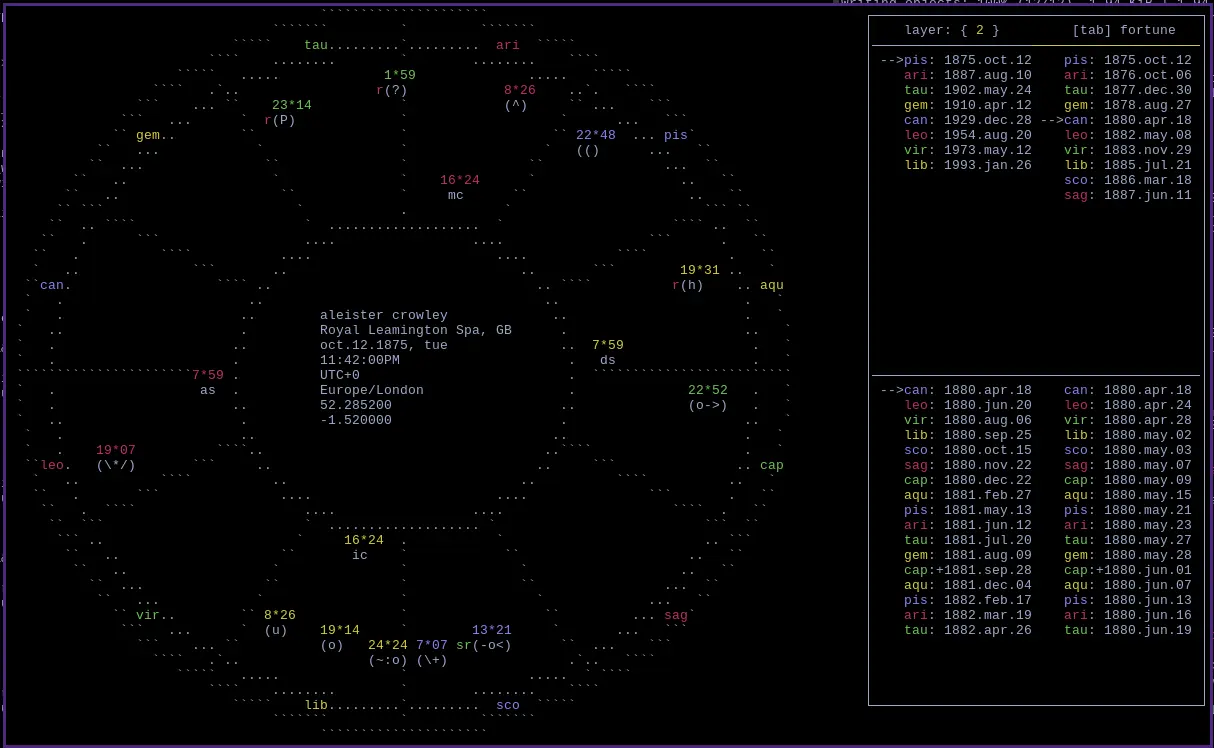1214x748 pixels.
Task: Click the birth time 11:42:00PM
Action: pyautogui.click(x=360, y=360)
